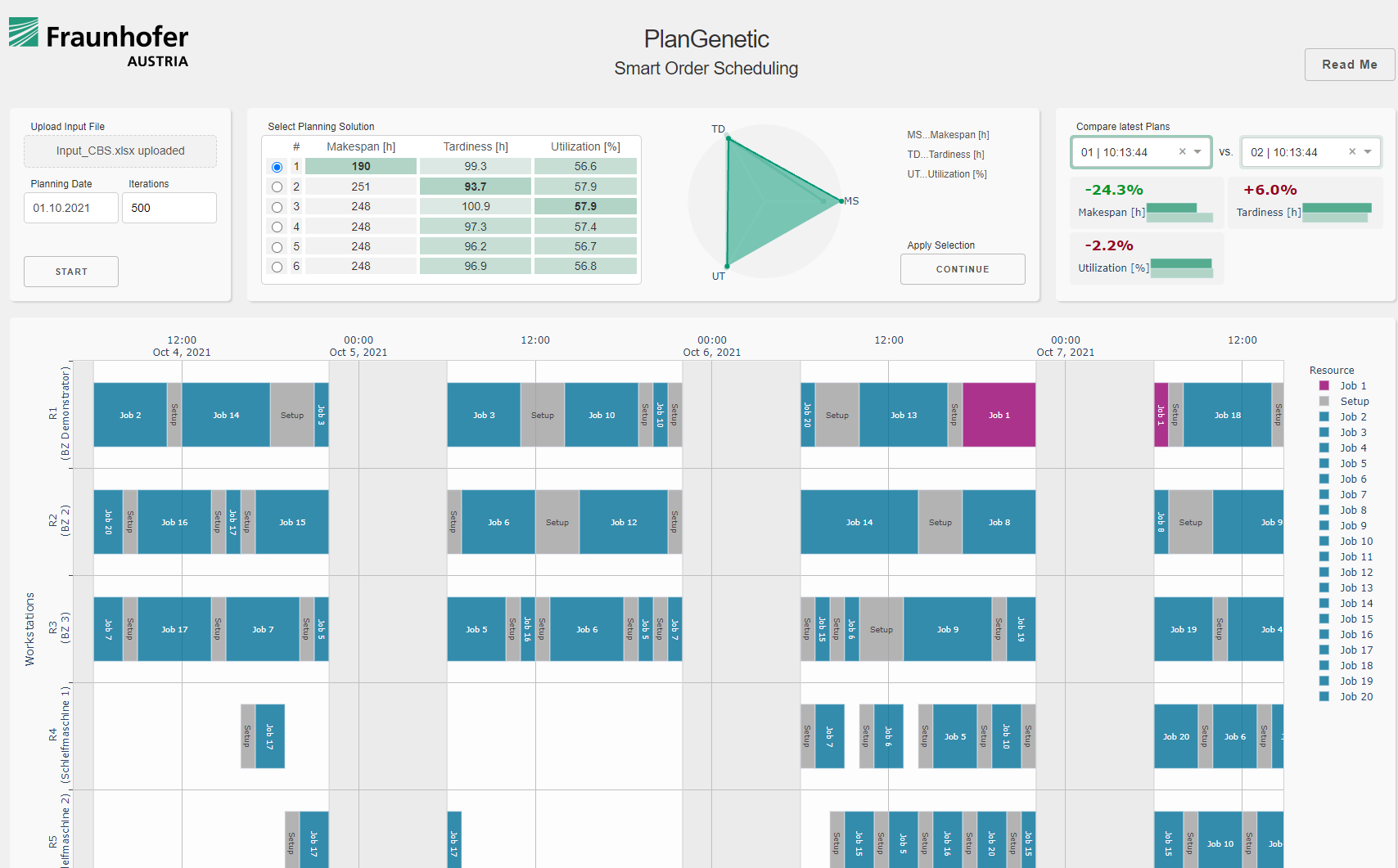Click the Job 16 bar on R2
Image resolution: width=1398 pixels, height=868 pixels.
pos(174,522)
